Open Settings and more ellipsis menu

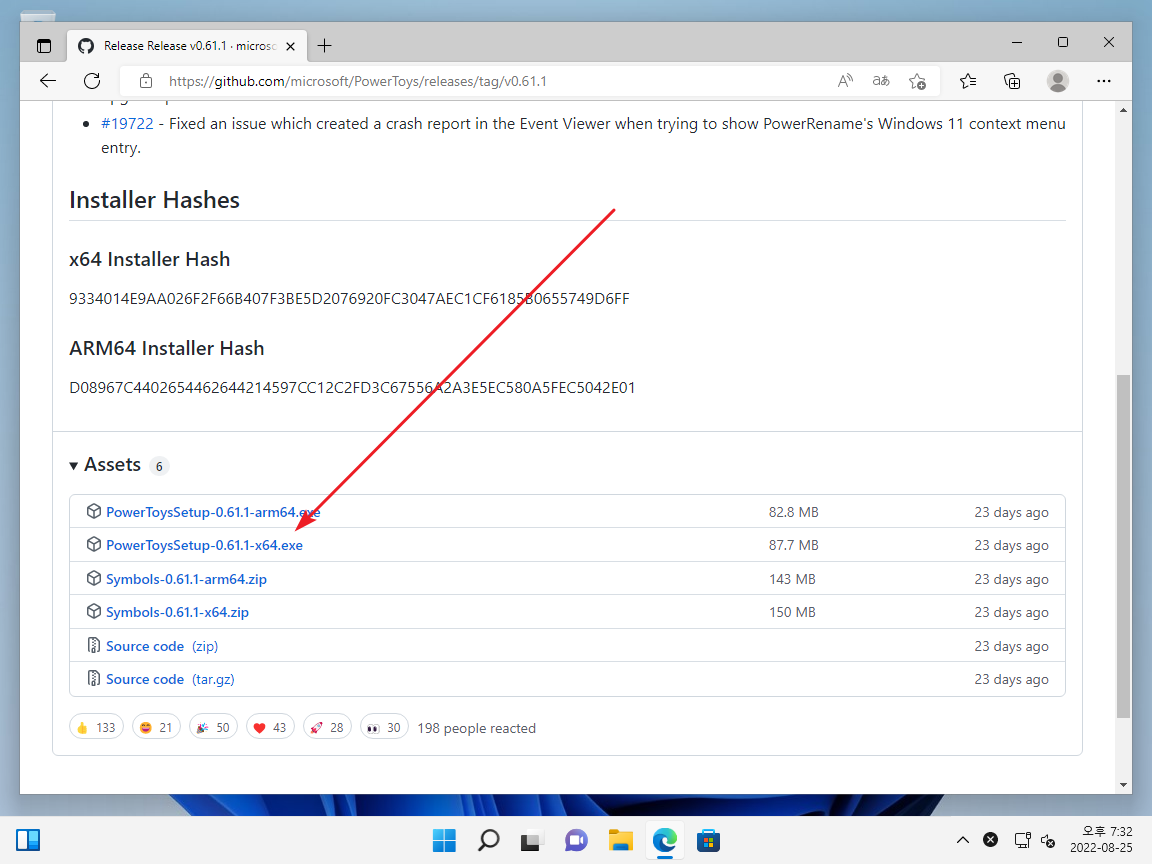pos(1104,81)
